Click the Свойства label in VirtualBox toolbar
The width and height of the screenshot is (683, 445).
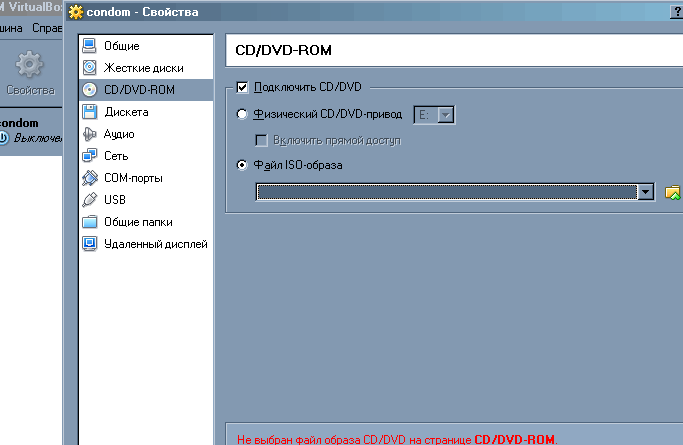point(30,90)
